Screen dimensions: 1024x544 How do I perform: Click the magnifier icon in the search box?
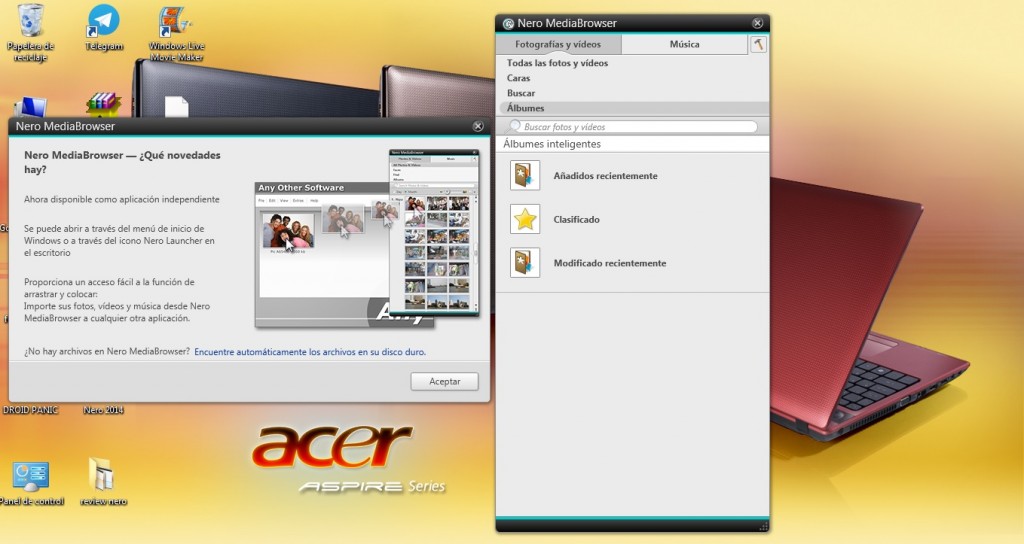(x=516, y=127)
